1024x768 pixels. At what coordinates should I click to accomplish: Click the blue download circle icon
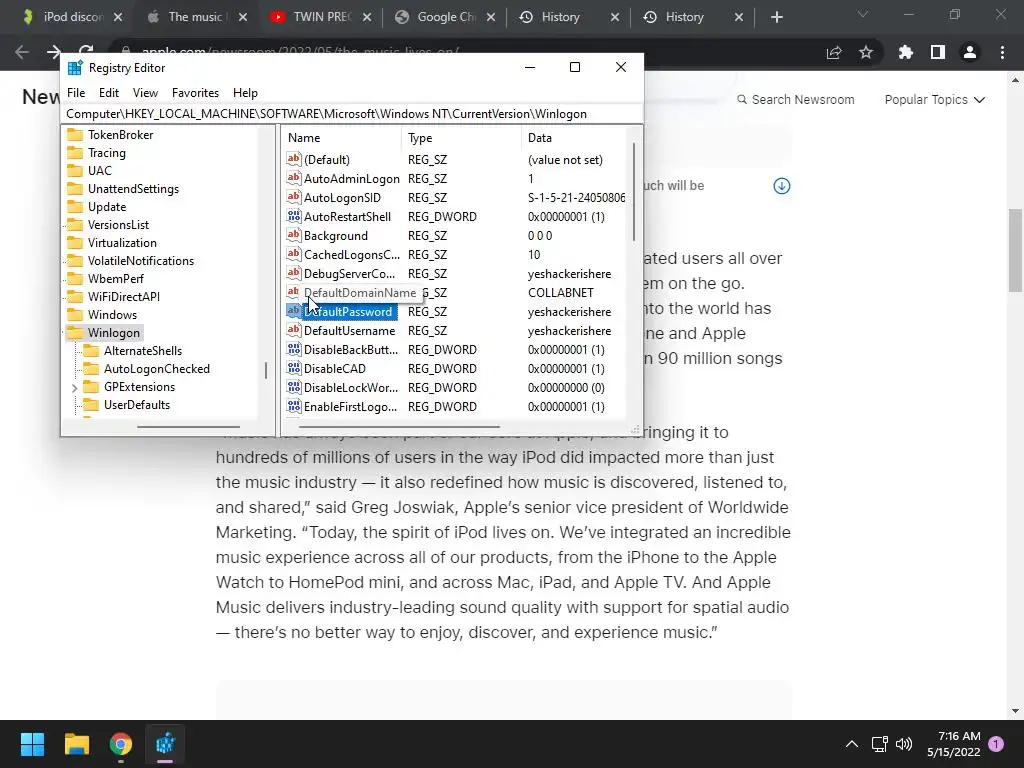pyautogui.click(x=782, y=186)
